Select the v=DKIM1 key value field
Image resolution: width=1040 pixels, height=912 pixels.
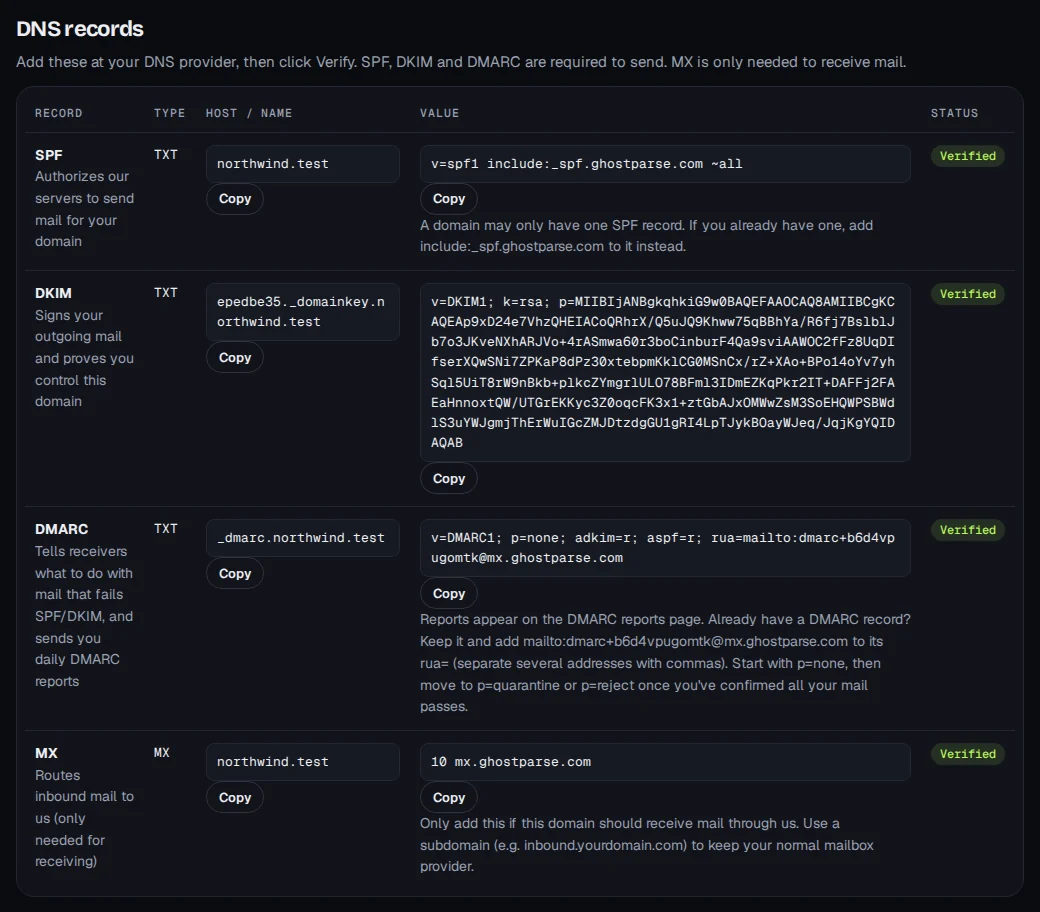coord(665,372)
